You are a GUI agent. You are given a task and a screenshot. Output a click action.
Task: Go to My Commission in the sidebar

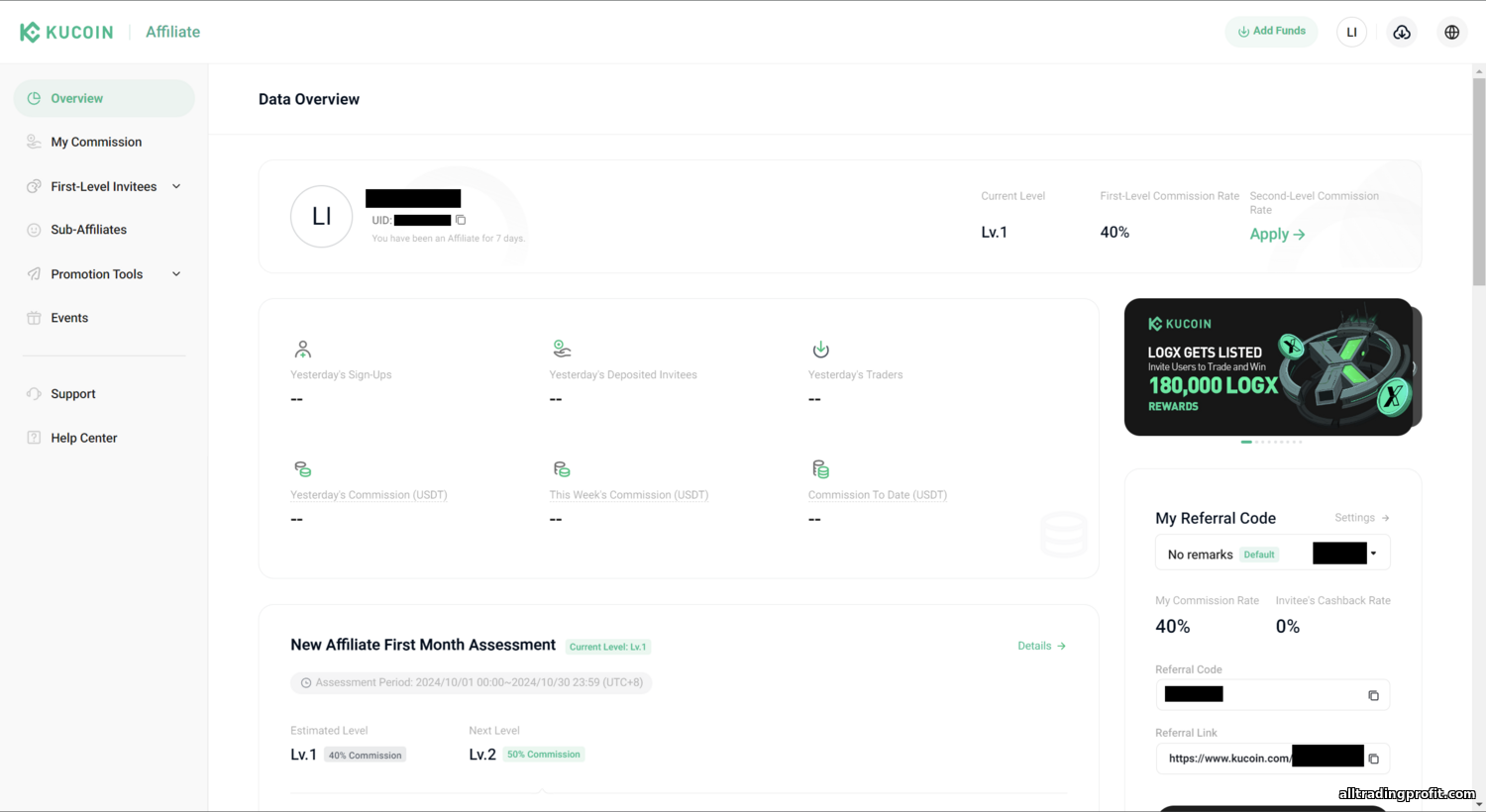pos(96,142)
